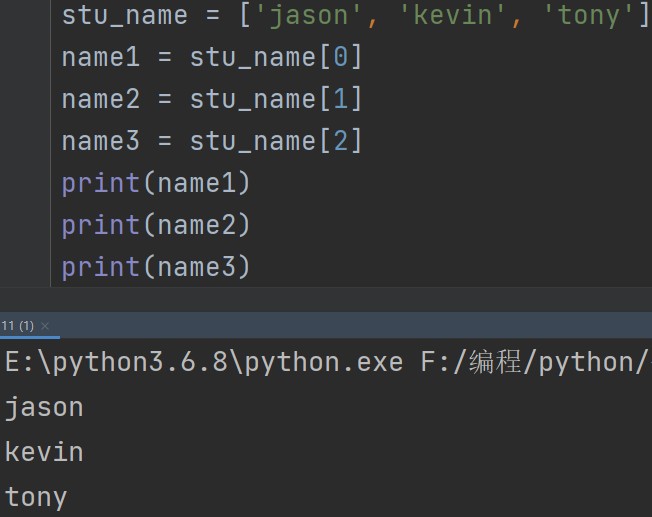Click the print(name1) statement
Viewport: 652px width, 517px height.
[156, 184]
